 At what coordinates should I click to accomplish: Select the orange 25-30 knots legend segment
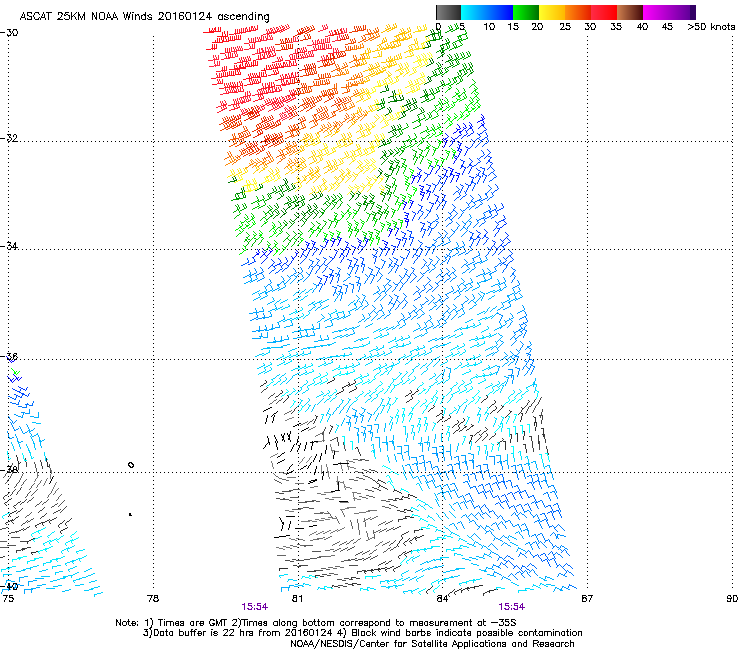tap(578, 12)
